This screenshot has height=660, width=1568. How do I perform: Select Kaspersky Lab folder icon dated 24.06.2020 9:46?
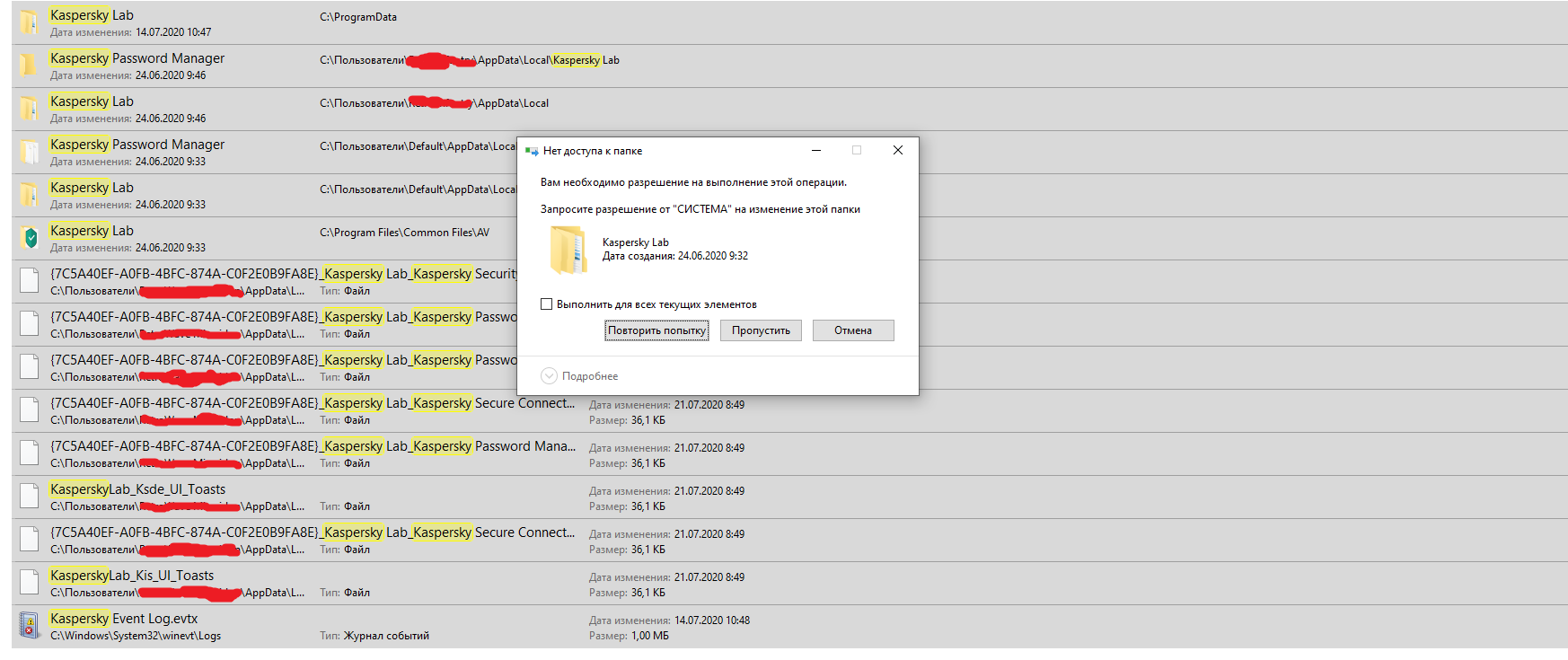[30, 109]
